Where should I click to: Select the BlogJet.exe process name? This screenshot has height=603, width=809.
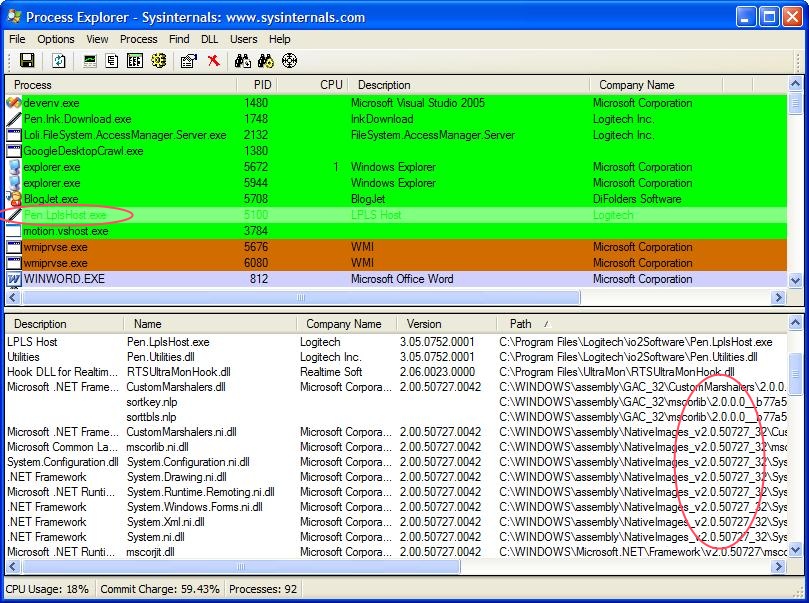(x=51, y=199)
